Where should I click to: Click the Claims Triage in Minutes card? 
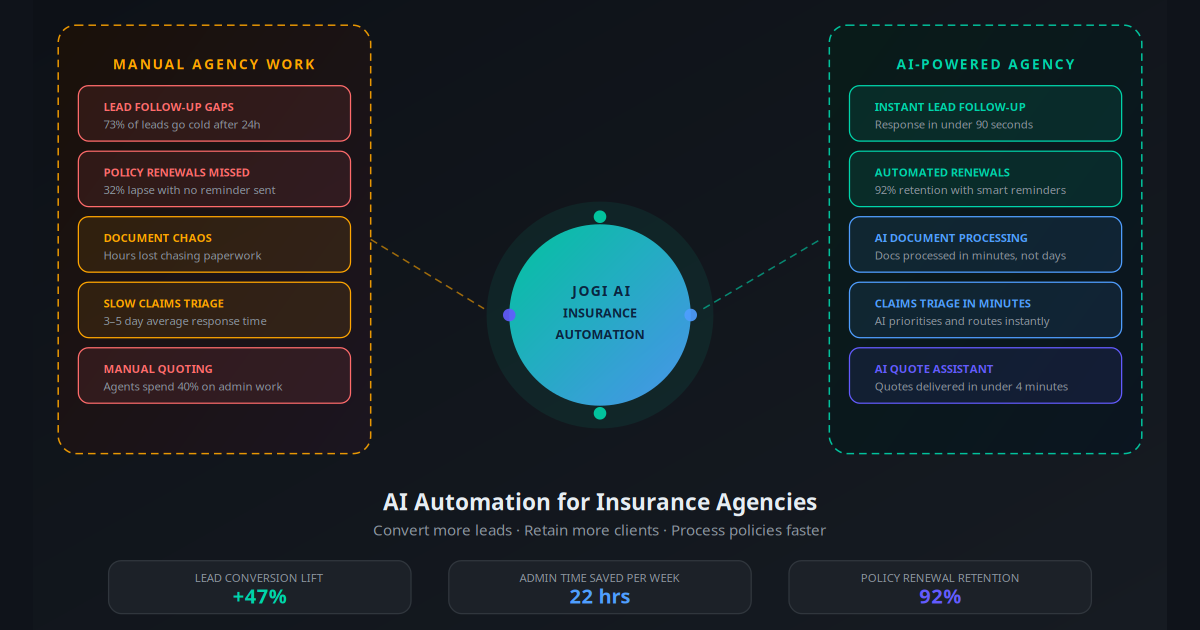coord(985,310)
